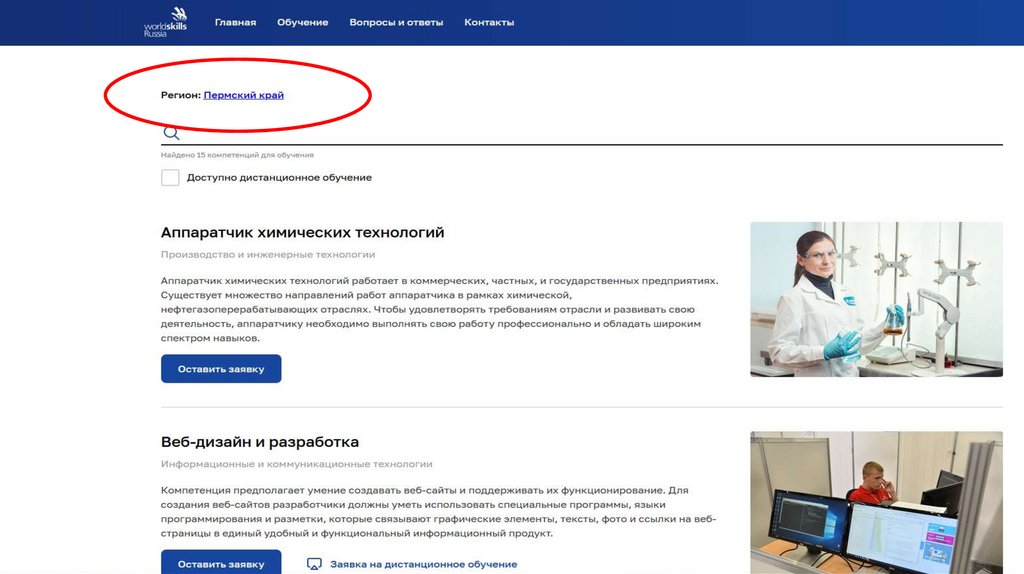
Task: Click Производство и инженерные технологии category text
Action: (x=268, y=255)
